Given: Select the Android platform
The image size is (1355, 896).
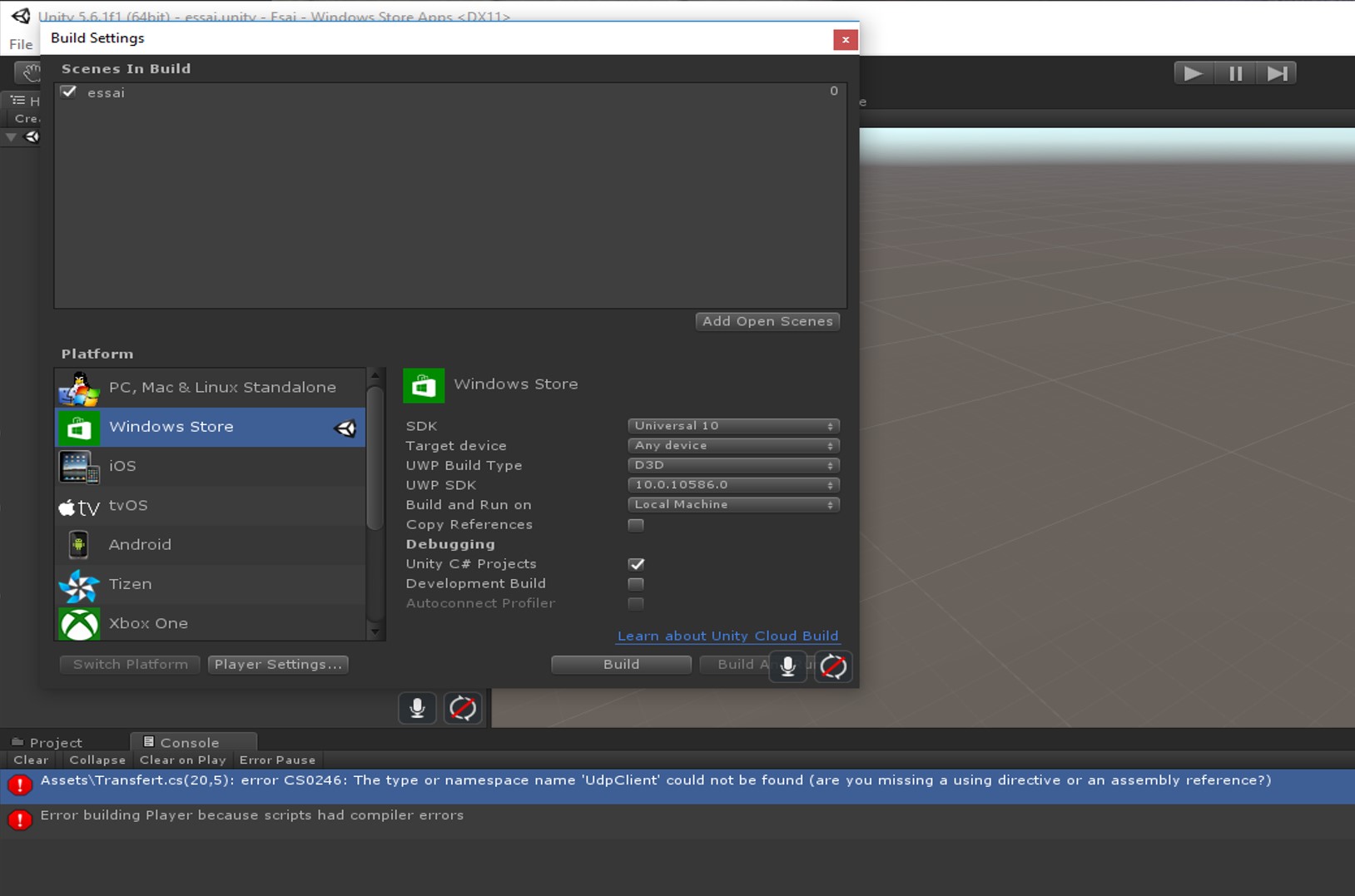Looking at the screenshot, I should tap(211, 545).
